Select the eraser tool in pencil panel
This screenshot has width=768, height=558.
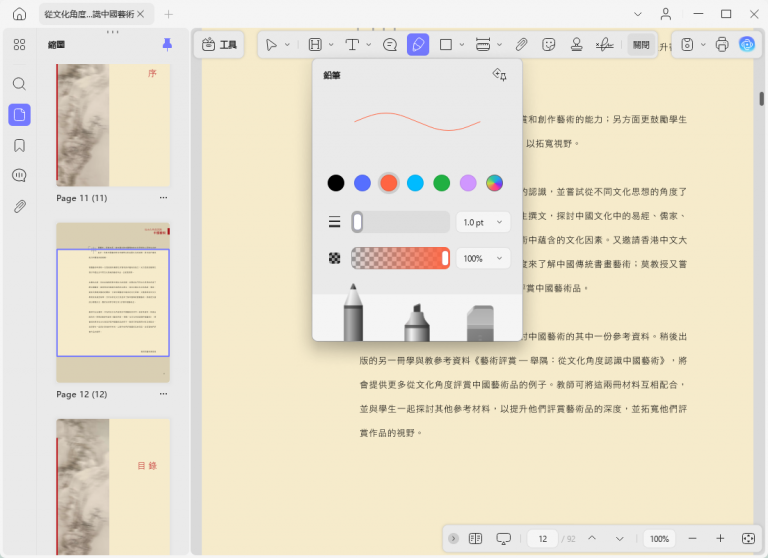coord(480,323)
